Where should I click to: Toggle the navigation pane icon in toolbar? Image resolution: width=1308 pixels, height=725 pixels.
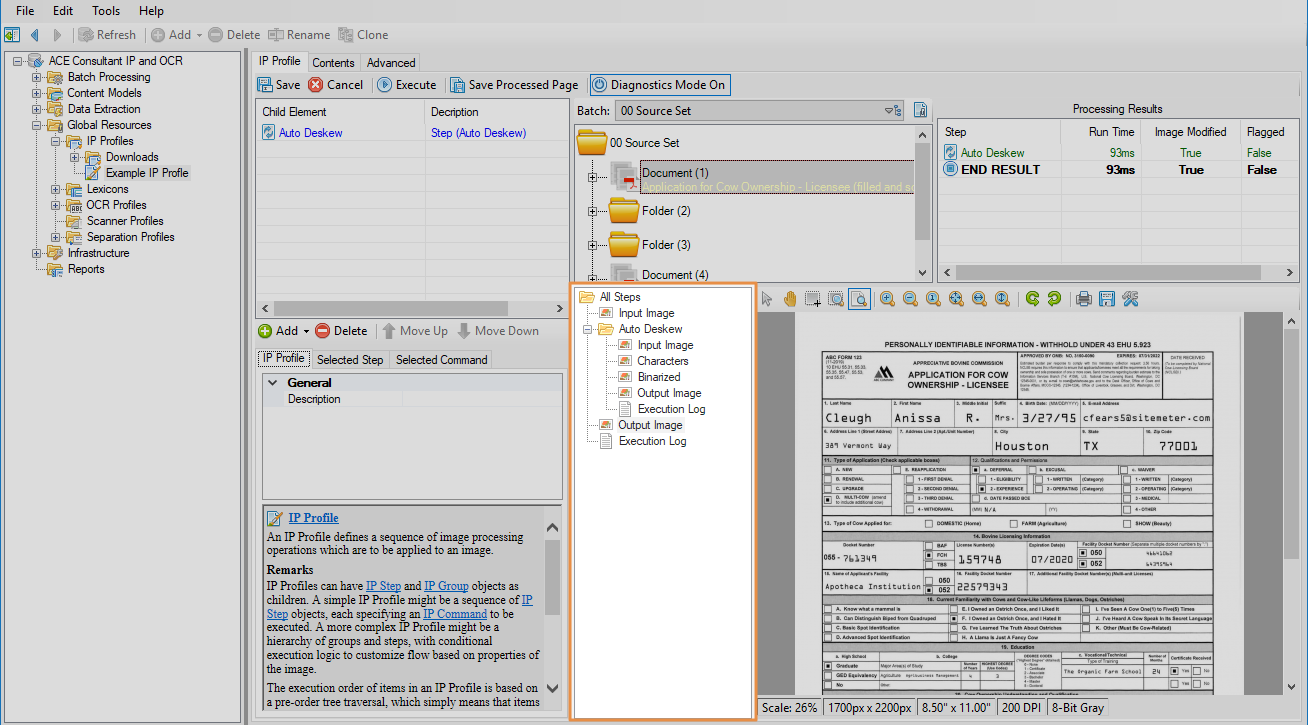tap(12, 35)
